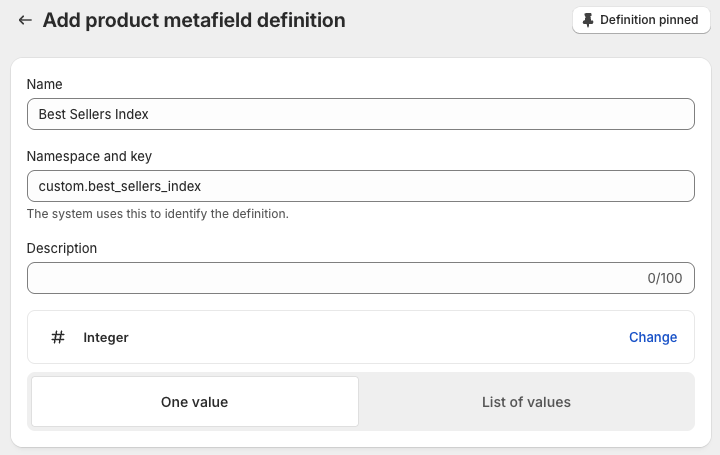This screenshot has height=455, width=720.
Task: Toggle the Definition pinned button
Action: [640, 20]
